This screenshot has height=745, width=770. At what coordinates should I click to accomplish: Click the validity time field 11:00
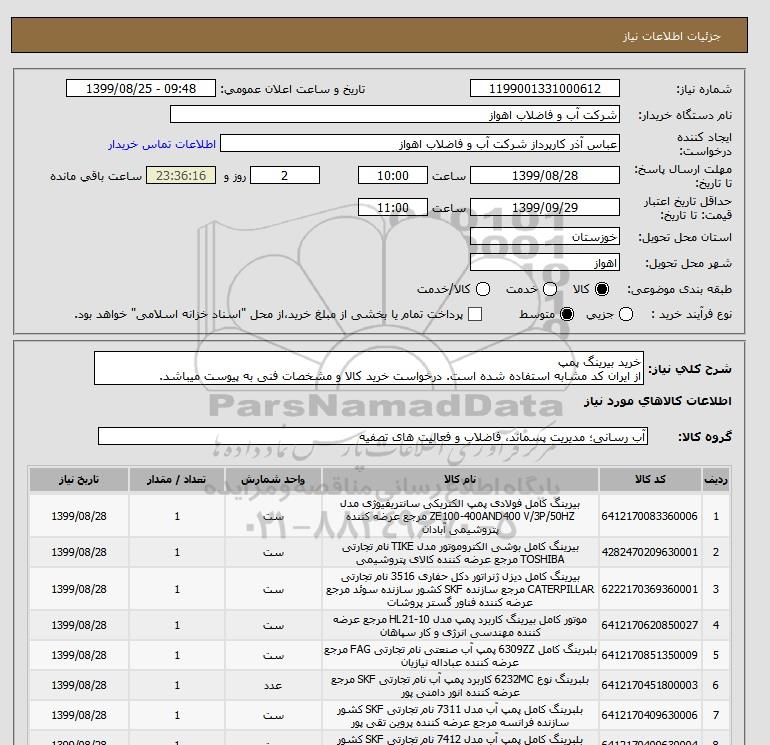[x=393, y=207]
